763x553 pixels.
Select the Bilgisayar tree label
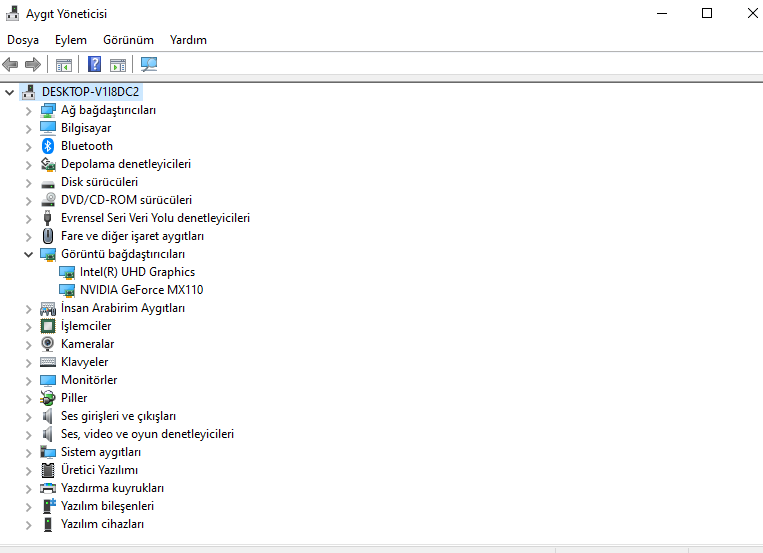(x=86, y=128)
